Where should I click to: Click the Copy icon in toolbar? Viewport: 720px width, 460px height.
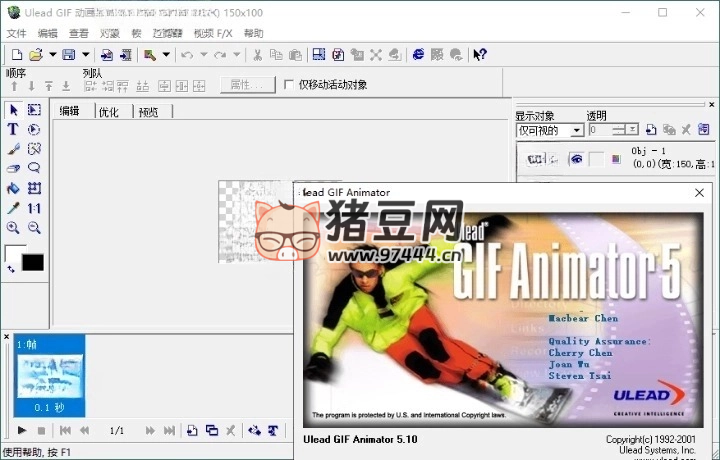tap(276, 55)
